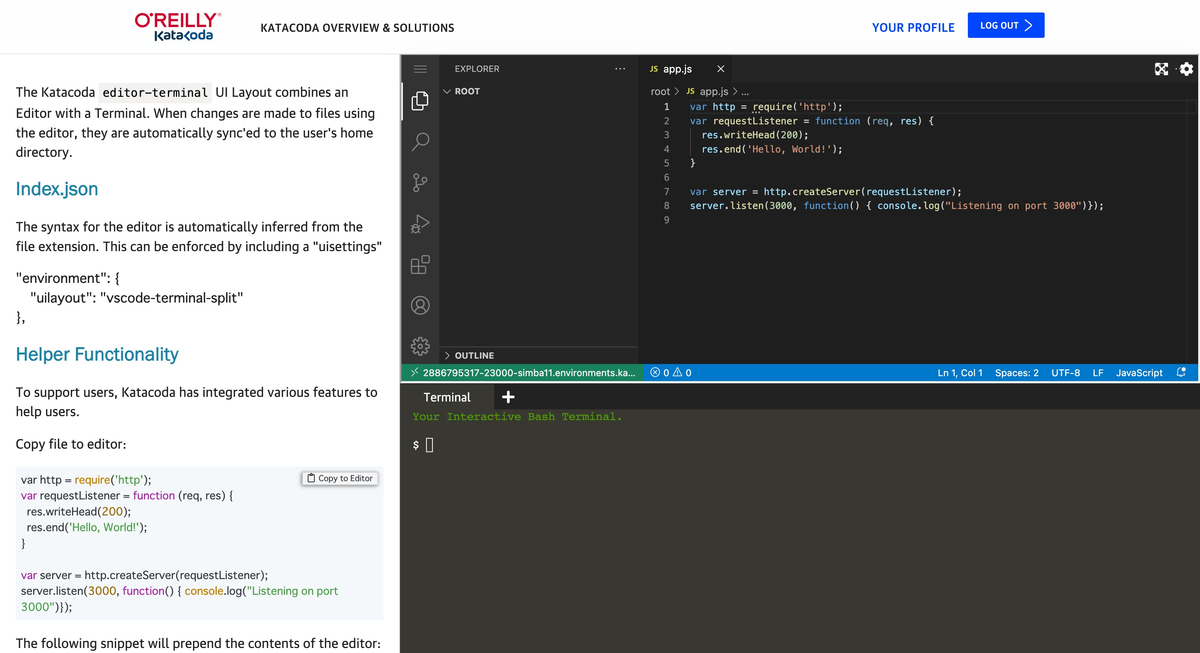
Task: Click the Log Out button
Action: (1006, 25)
